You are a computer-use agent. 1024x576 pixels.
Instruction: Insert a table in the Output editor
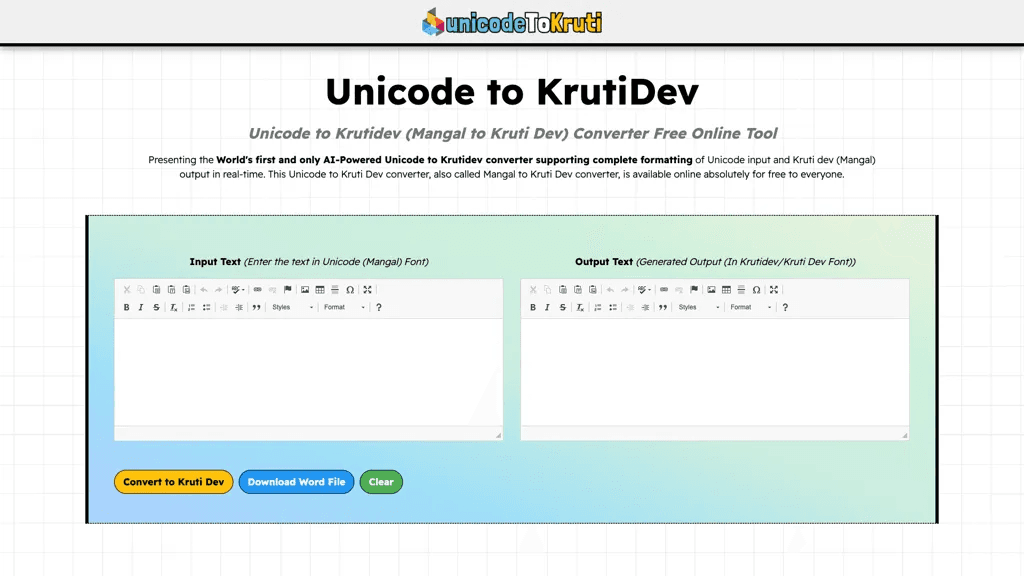point(726,289)
